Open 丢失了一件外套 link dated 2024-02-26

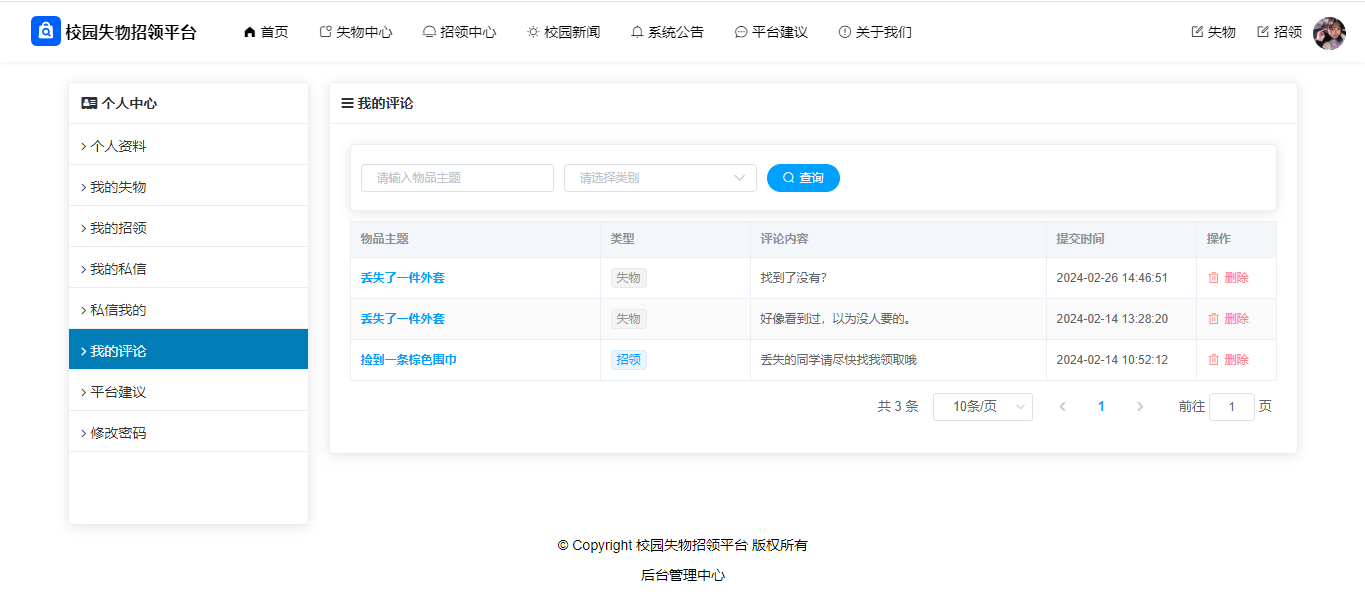[x=403, y=278]
